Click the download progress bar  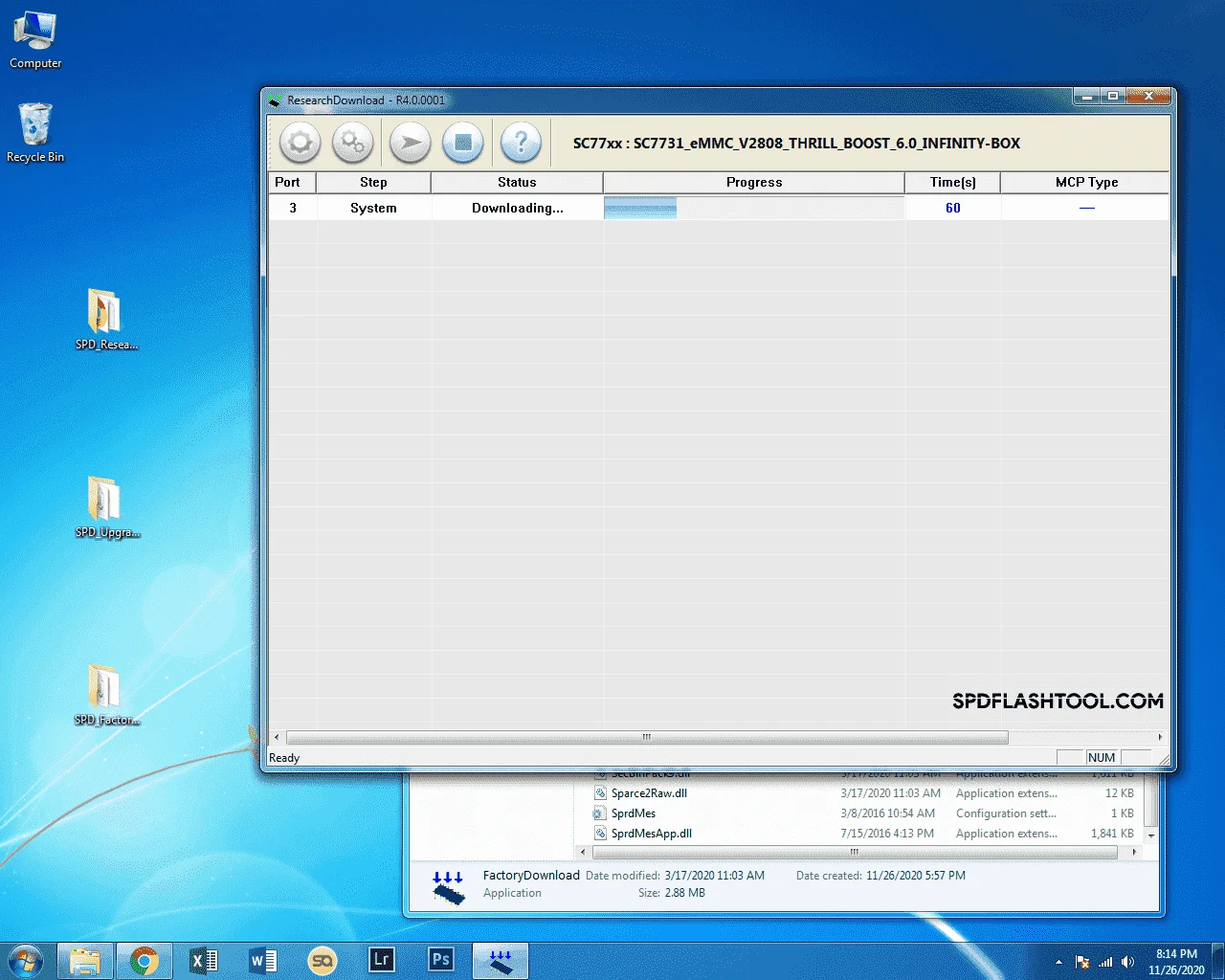click(x=754, y=208)
